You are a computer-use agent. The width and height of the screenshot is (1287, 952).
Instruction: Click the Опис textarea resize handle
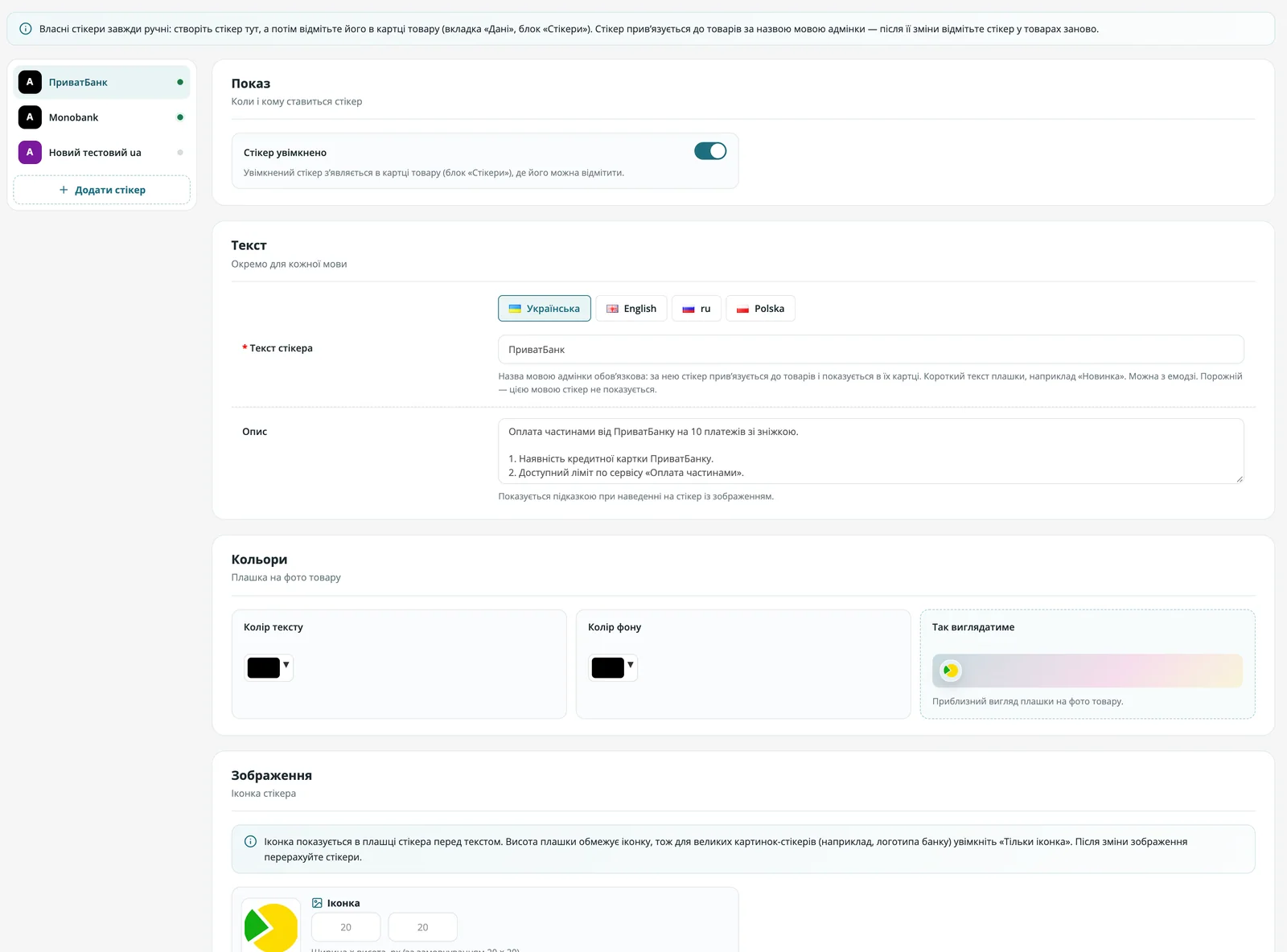point(1239,478)
